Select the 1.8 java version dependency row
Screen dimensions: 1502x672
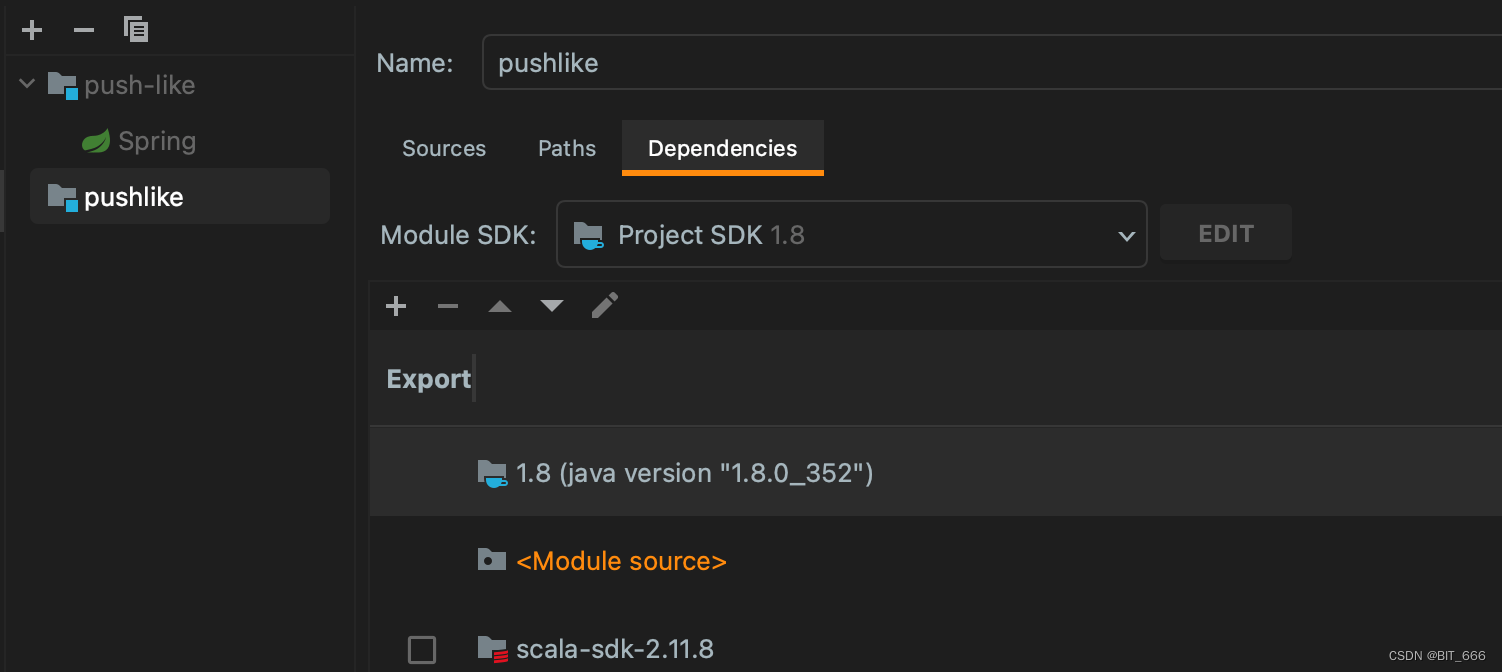694,473
